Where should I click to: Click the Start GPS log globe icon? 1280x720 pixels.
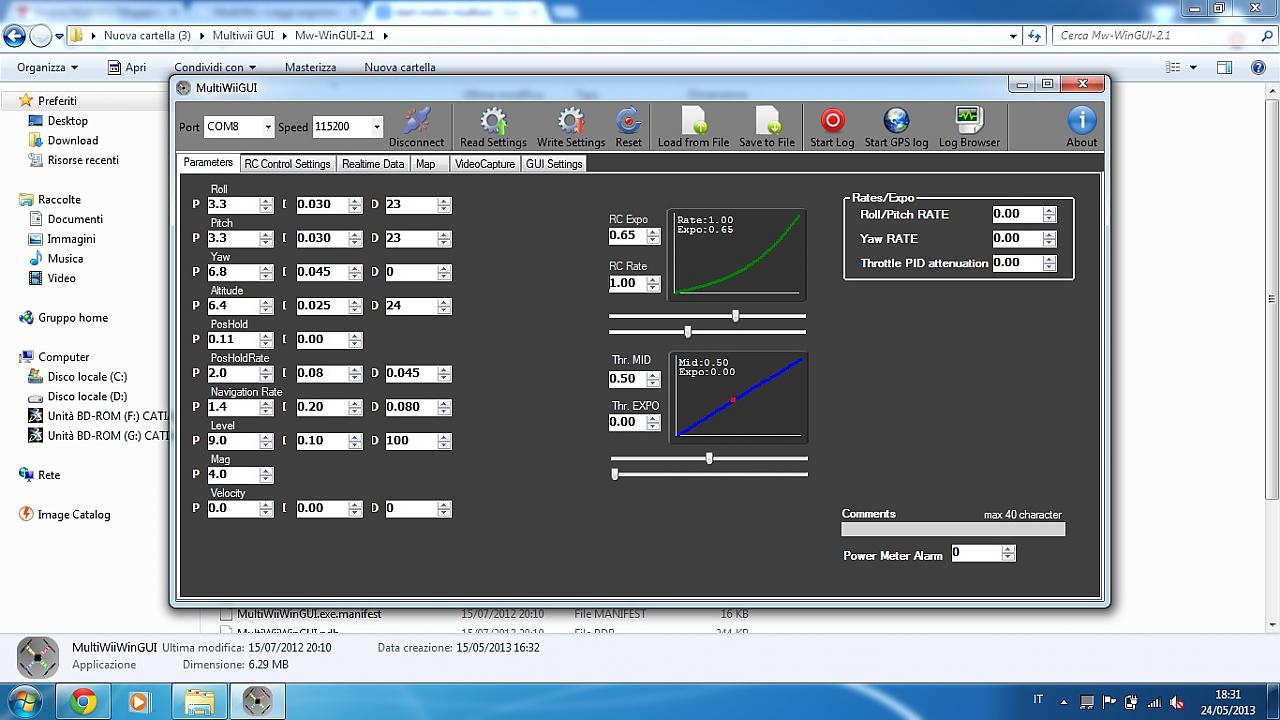pos(896,121)
